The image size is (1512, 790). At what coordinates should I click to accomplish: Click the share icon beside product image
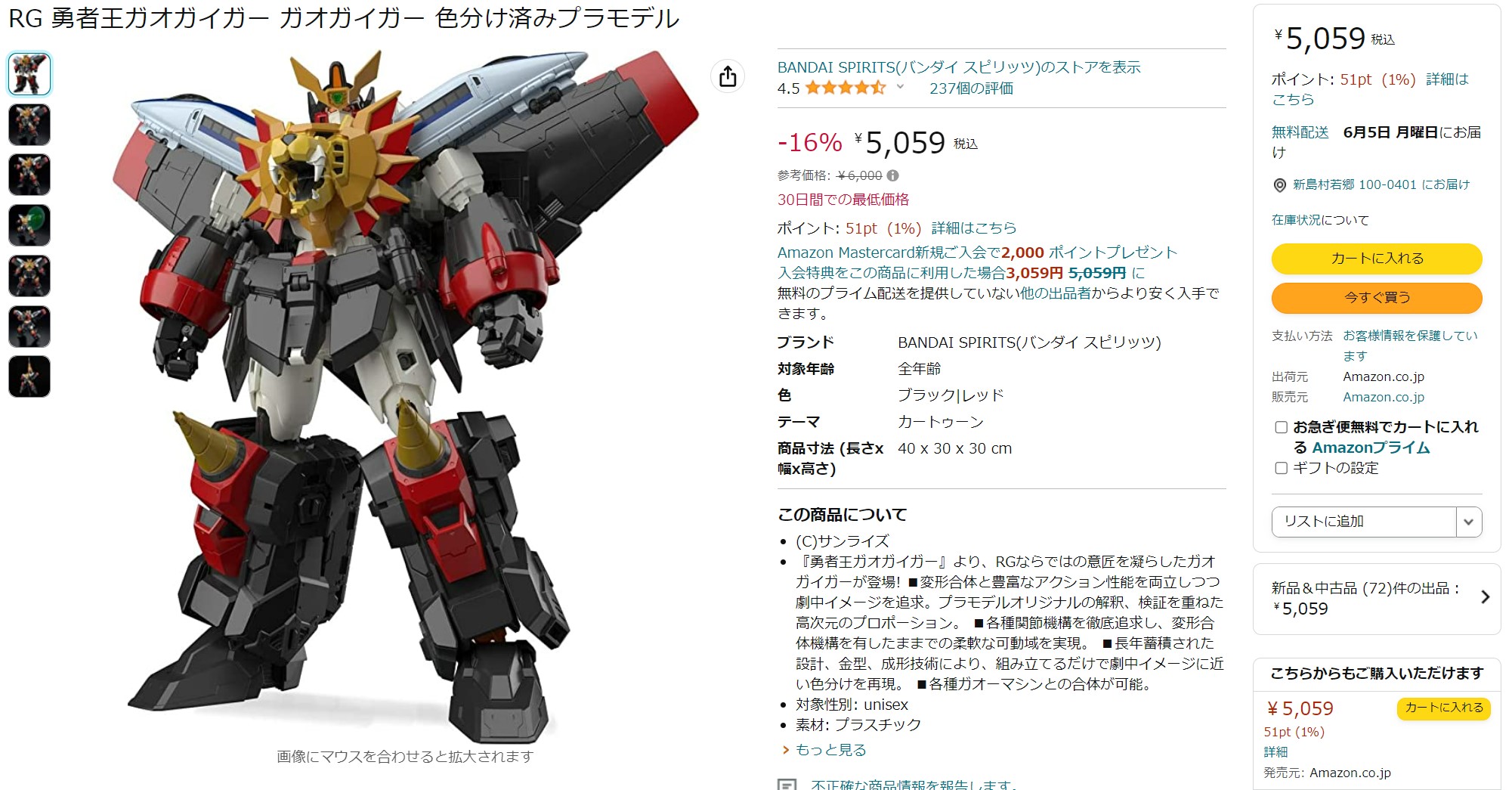point(728,76)
